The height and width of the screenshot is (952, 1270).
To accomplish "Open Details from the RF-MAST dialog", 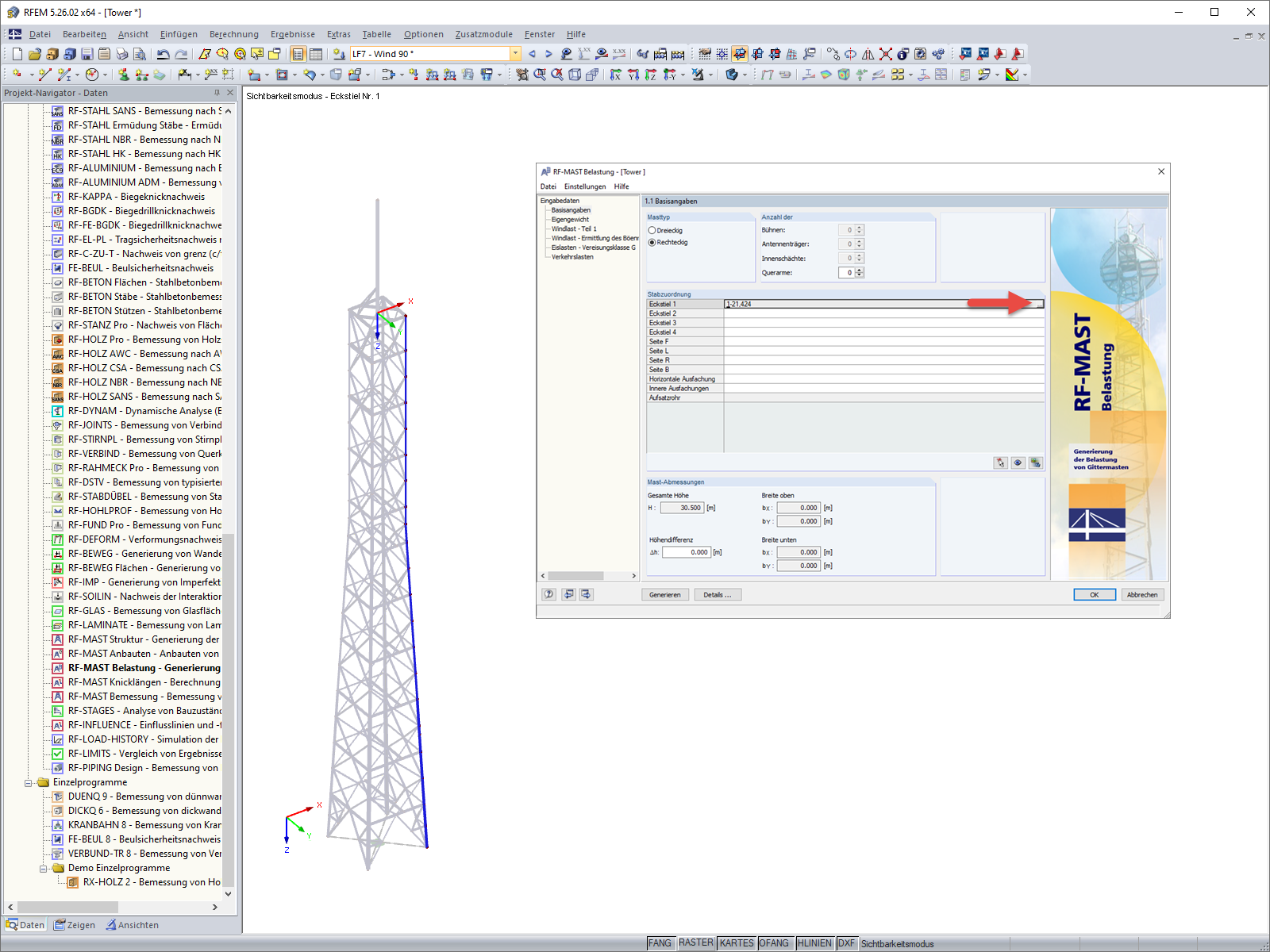I will [x=718, y=594].
